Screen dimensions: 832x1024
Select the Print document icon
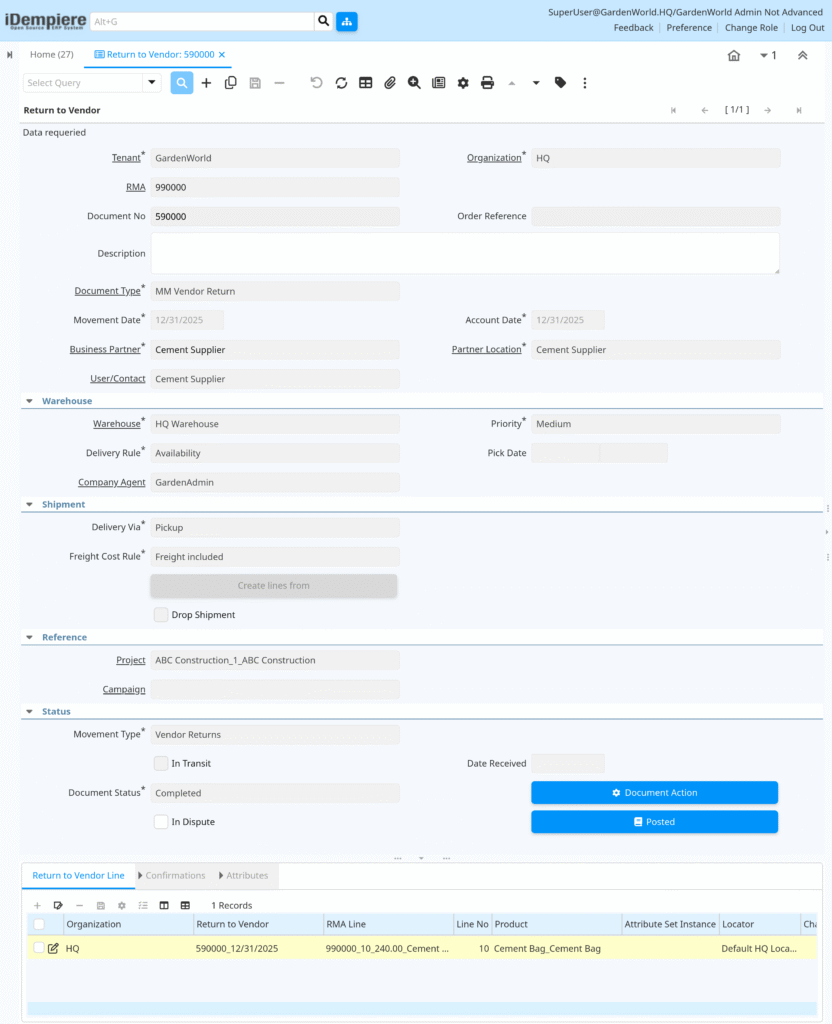(487, 83)
